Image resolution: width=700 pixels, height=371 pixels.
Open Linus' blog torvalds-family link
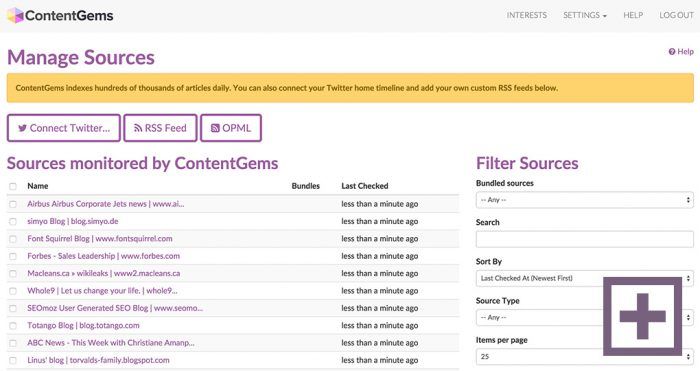(98, 360)
